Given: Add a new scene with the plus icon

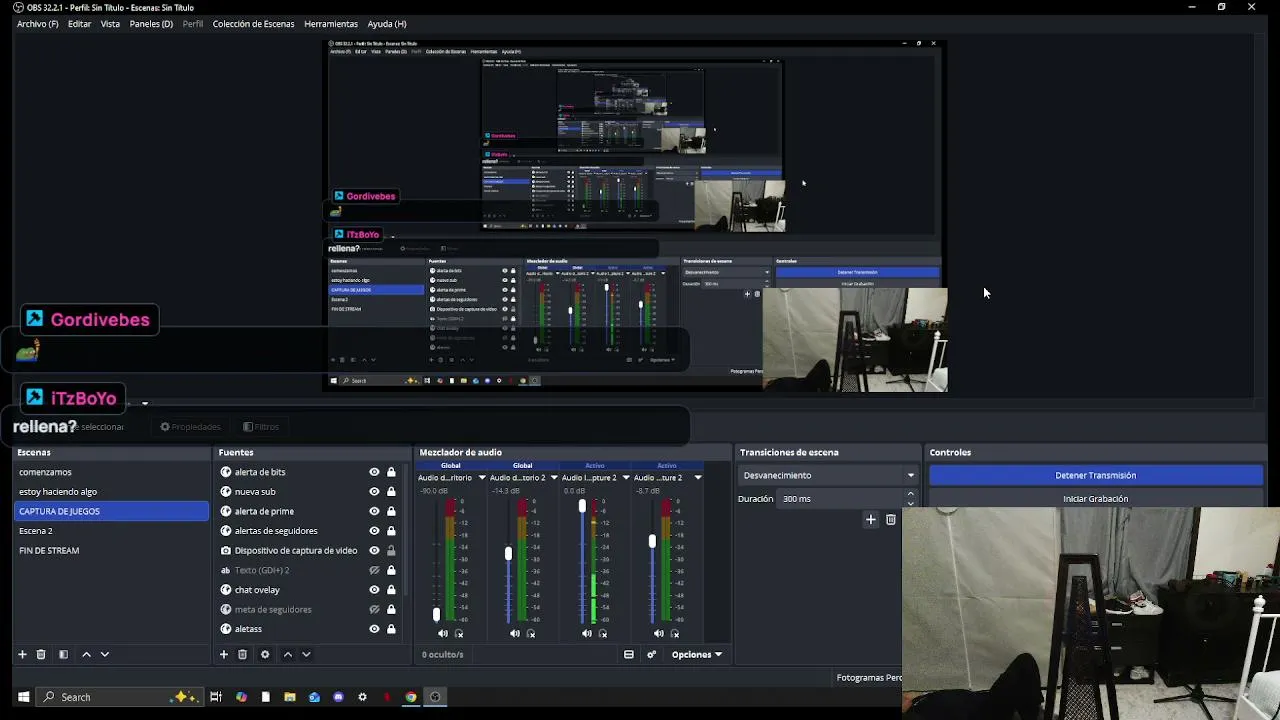Looking at the screenshot, I should pyautogui.click(x=22, y=654).
